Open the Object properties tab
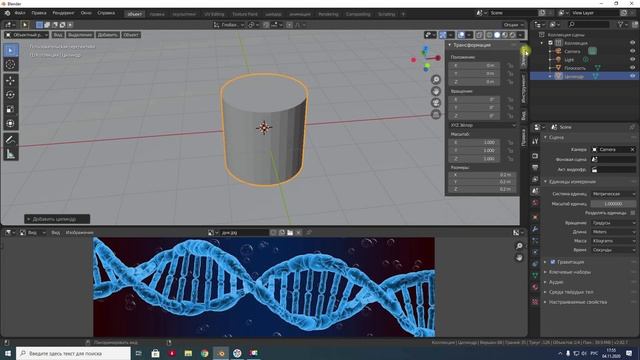 [x=535, y=218]
